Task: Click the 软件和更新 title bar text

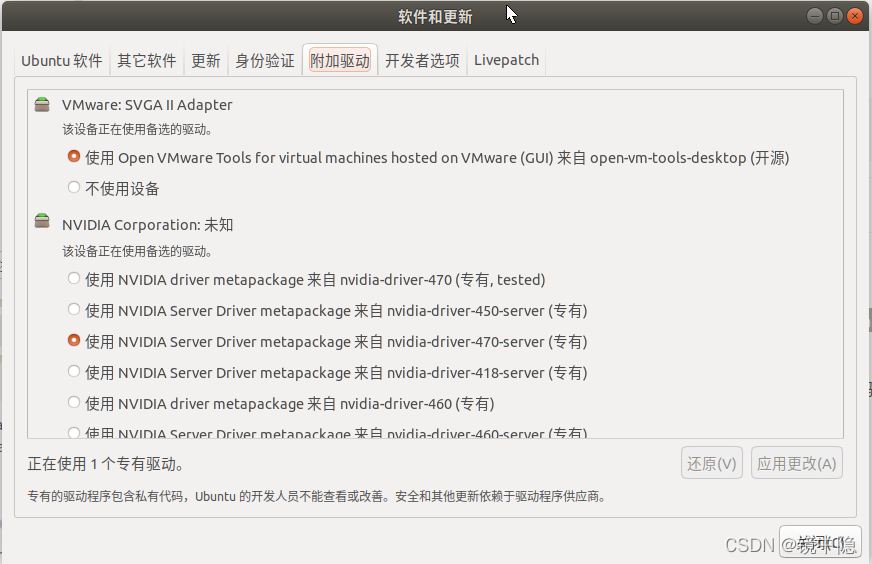Action: 435,17
